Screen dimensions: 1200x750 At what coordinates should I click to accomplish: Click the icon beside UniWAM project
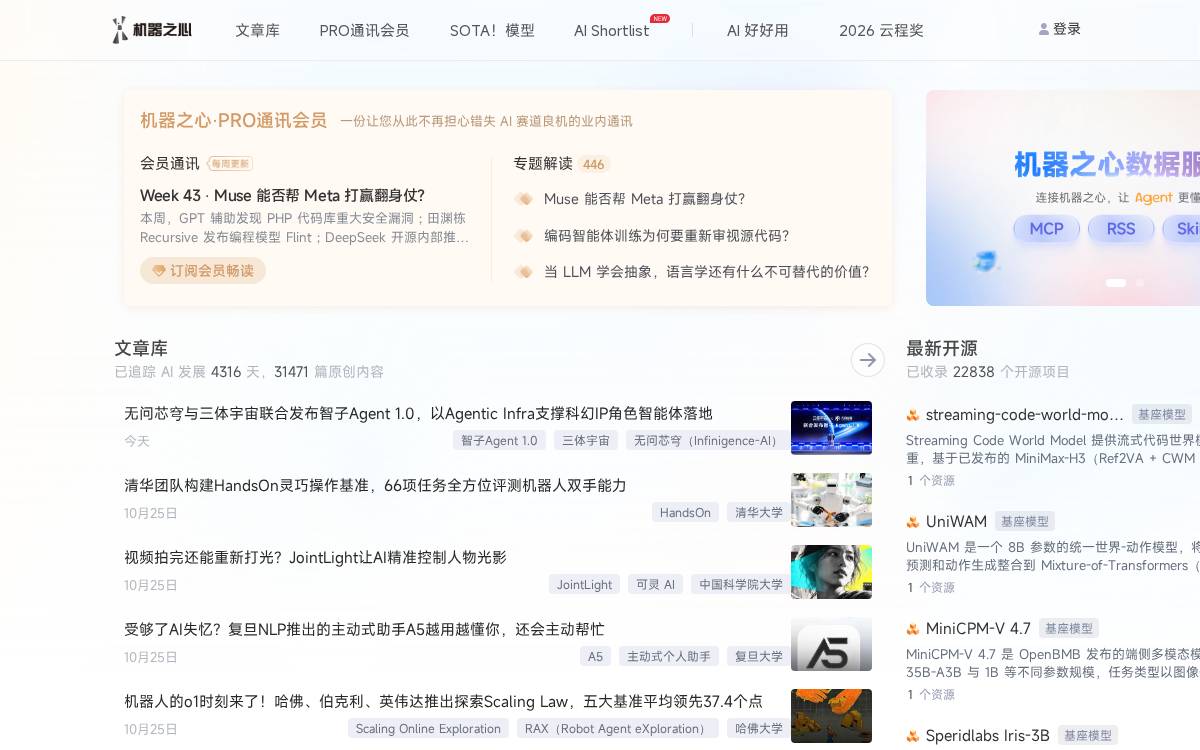tap(913, 522)
